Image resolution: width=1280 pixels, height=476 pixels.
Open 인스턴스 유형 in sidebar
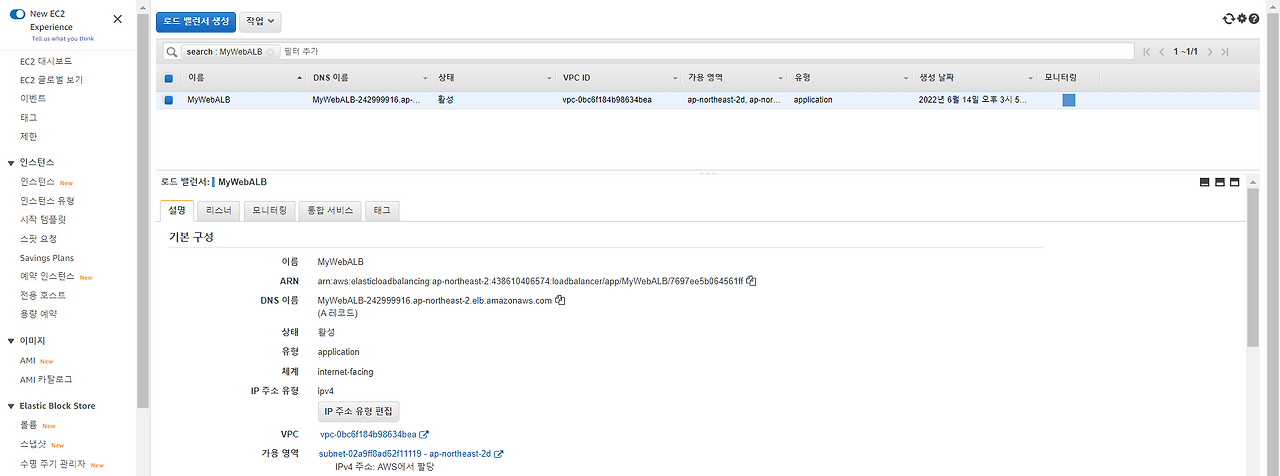tap(47, 201)
